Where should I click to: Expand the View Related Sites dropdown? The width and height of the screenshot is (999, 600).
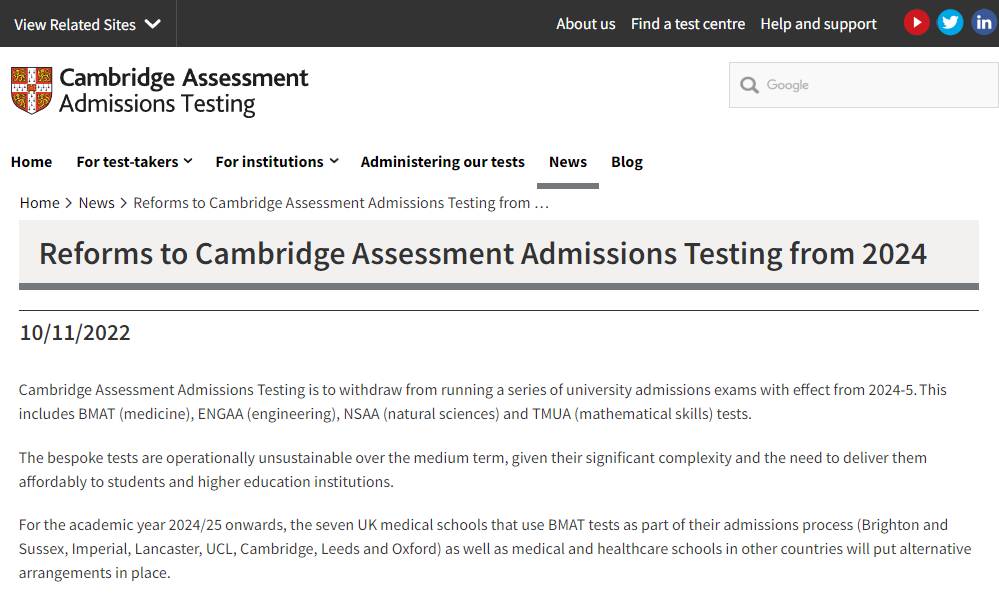coord(87,24)
